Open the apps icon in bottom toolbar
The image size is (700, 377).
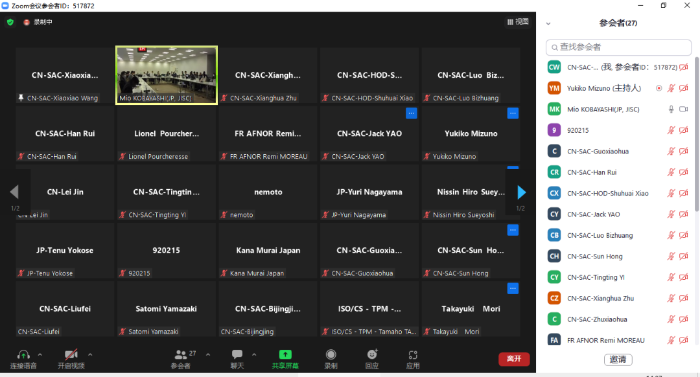click(x=413, y=355)
